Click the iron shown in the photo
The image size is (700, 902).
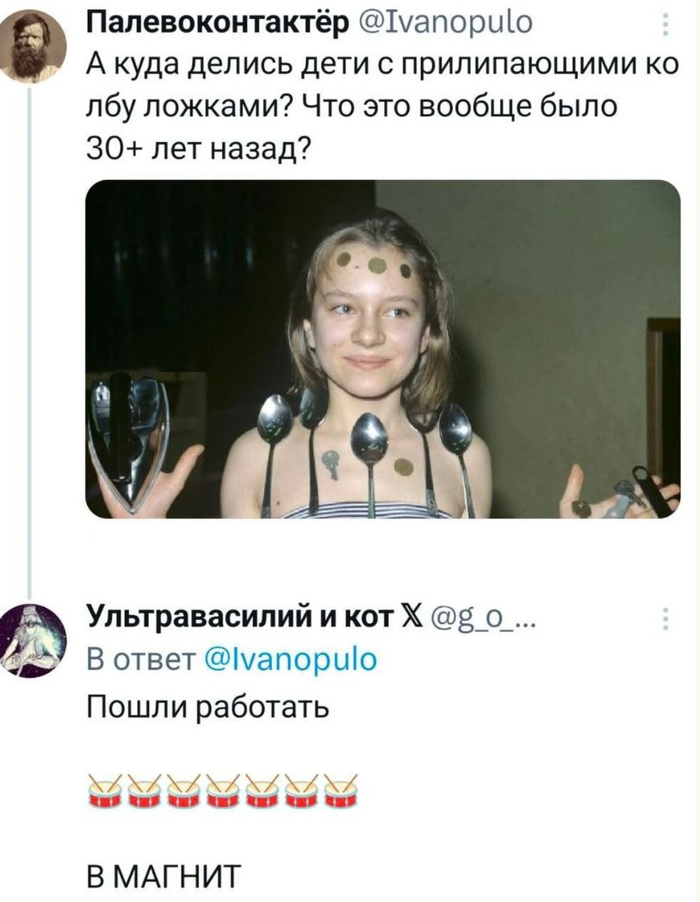pyautogui.click(x=128, y=440)
